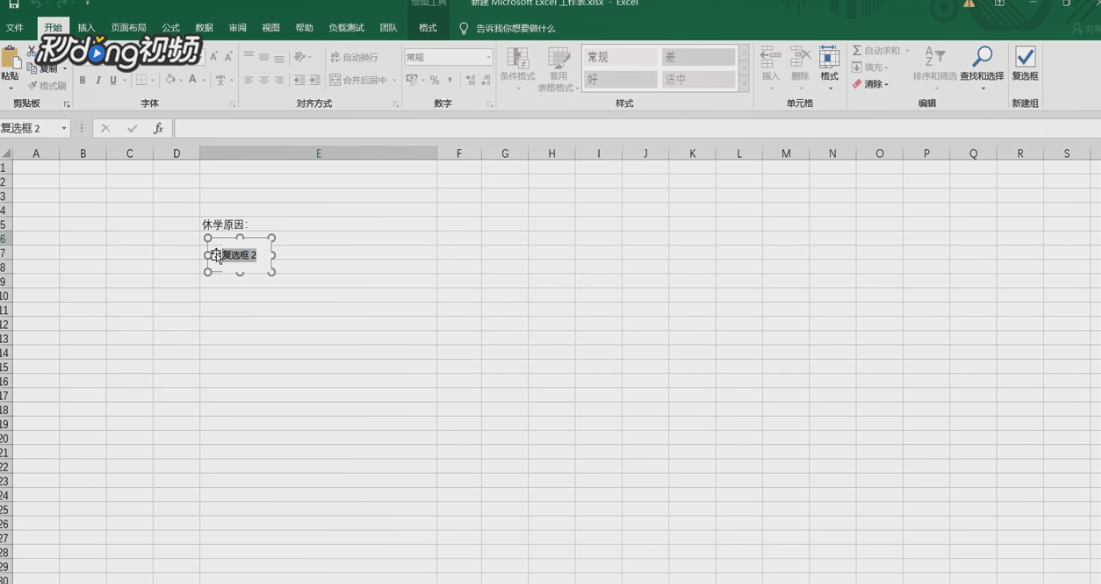The image size is (1101, 584).
Task: Click the cell borders icon
Action: point(141,80)
